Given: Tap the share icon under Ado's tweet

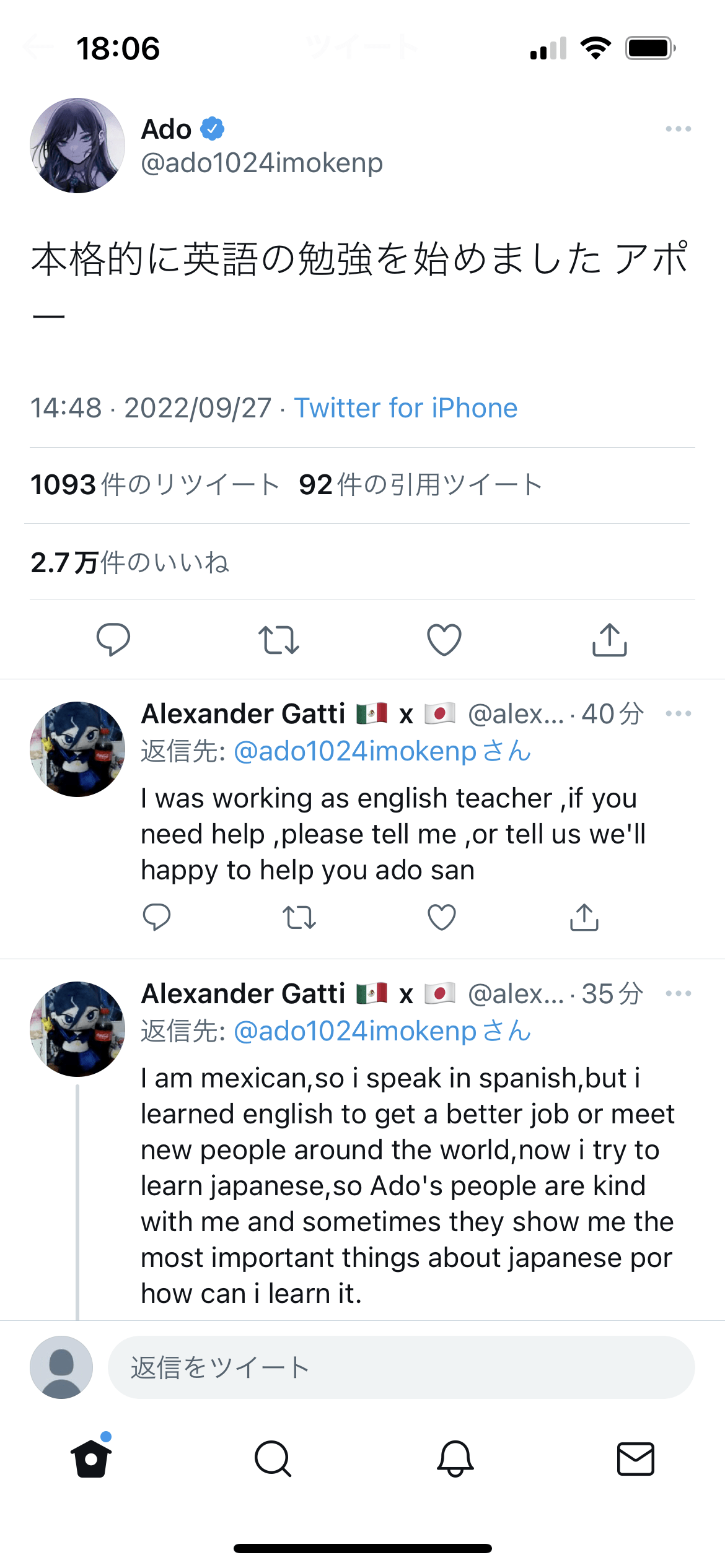Looking at the screenshot, I should [x=610, y=640].
